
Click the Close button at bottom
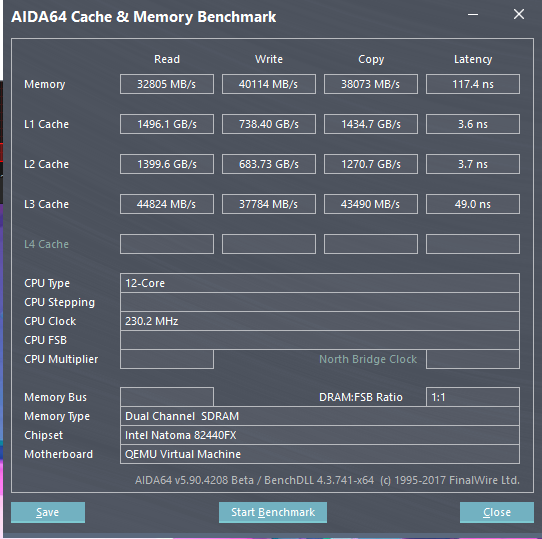[497, 512]
